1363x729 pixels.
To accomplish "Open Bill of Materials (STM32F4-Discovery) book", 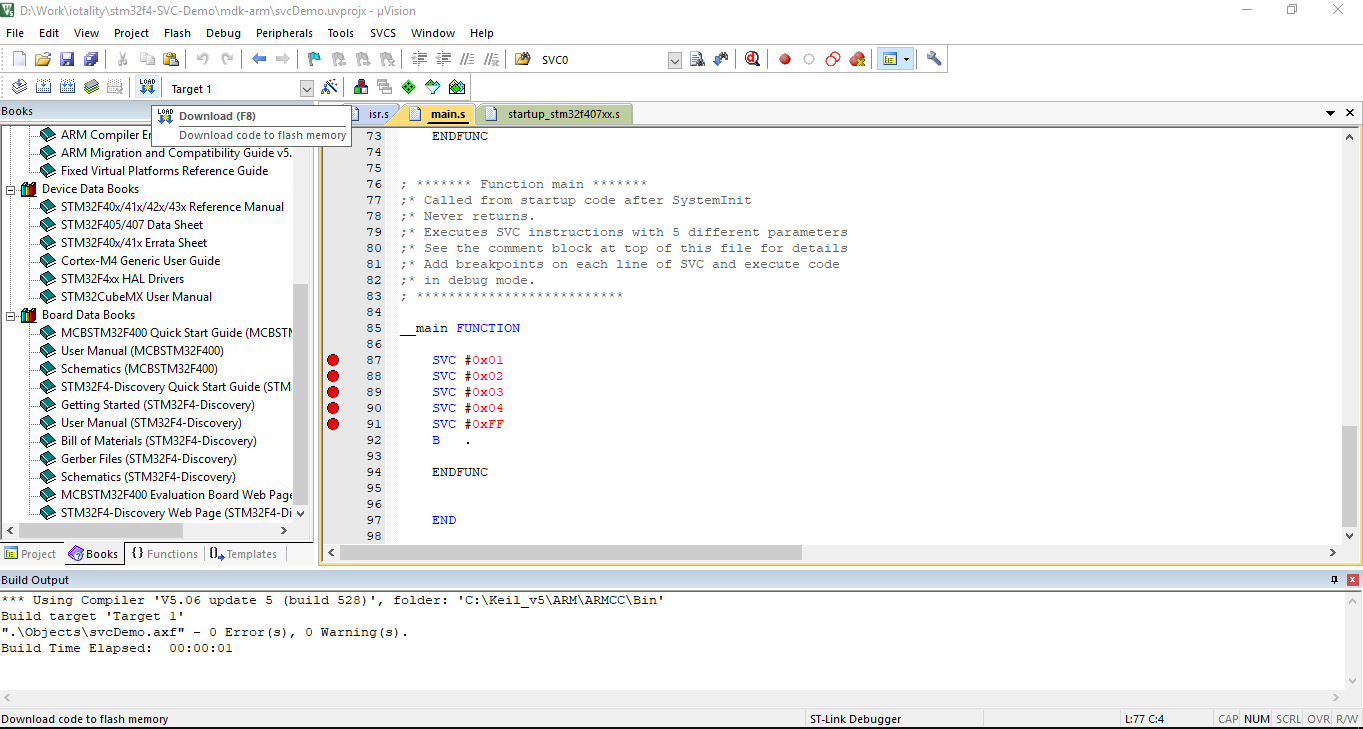I will click(158, 441).
